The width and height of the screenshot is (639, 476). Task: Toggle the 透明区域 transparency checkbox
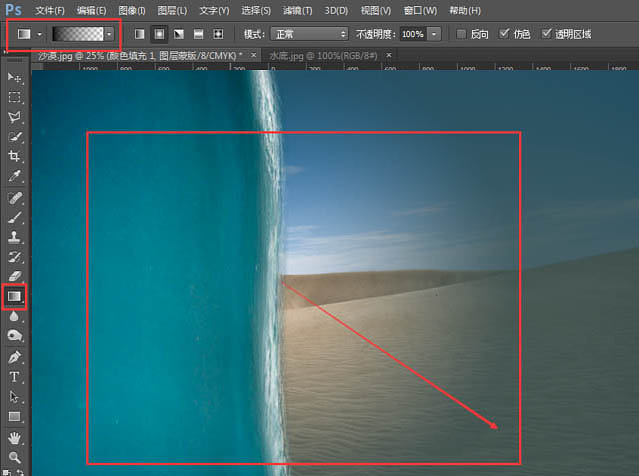pos(546,34)
